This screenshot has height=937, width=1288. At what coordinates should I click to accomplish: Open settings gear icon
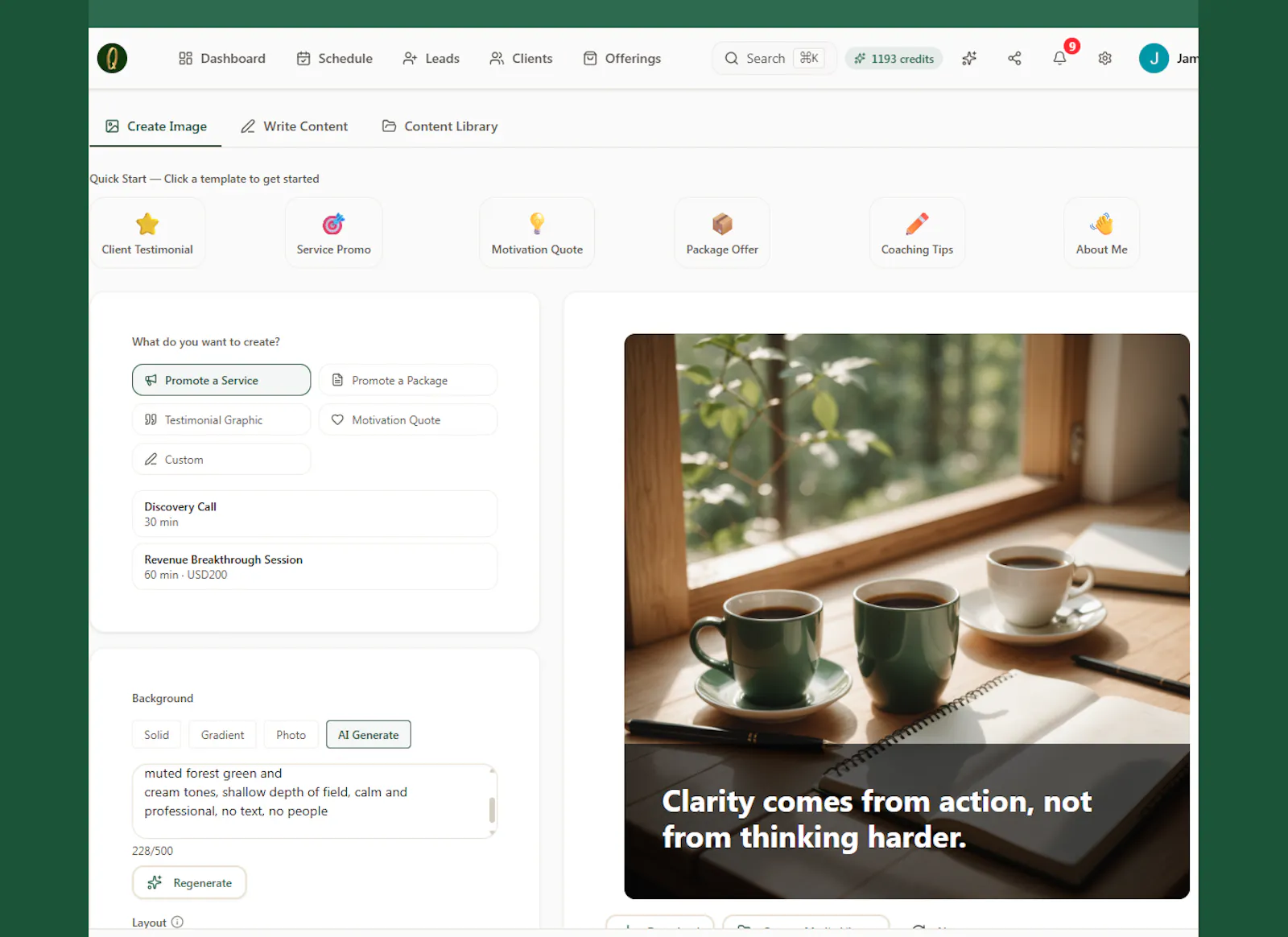[1105, 58]
